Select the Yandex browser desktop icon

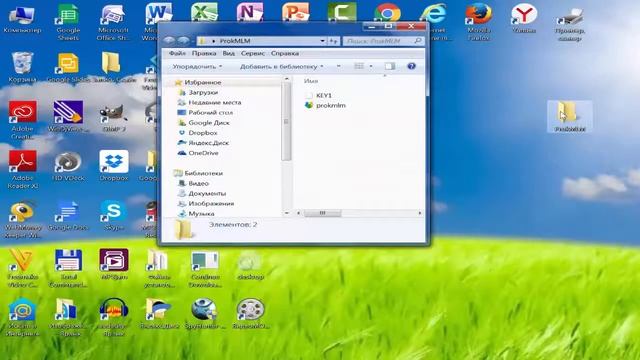(x=524, y=18)
